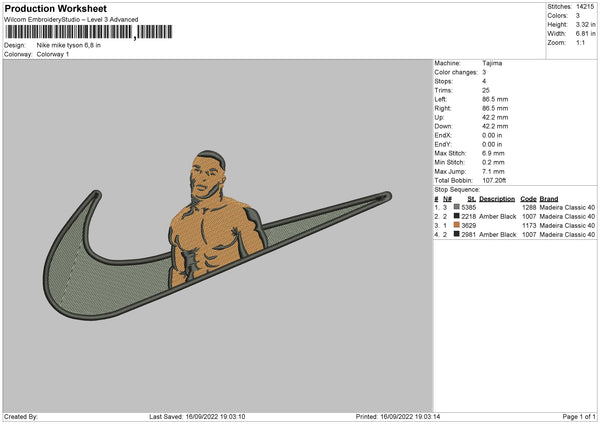The height and width of the screenshot is (424, 600).
Task: Click the 'Created By:' footer label
Action: (x=21, y=417)
